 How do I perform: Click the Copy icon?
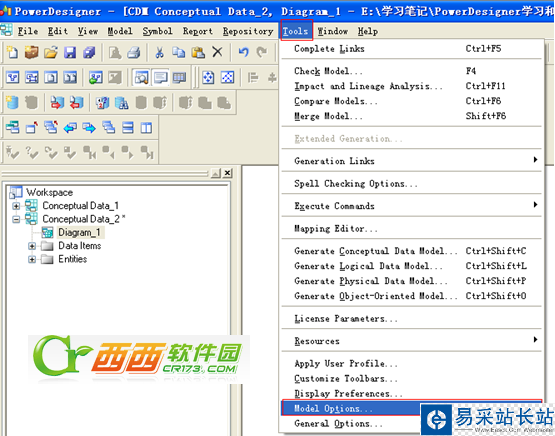coord(179,52)
